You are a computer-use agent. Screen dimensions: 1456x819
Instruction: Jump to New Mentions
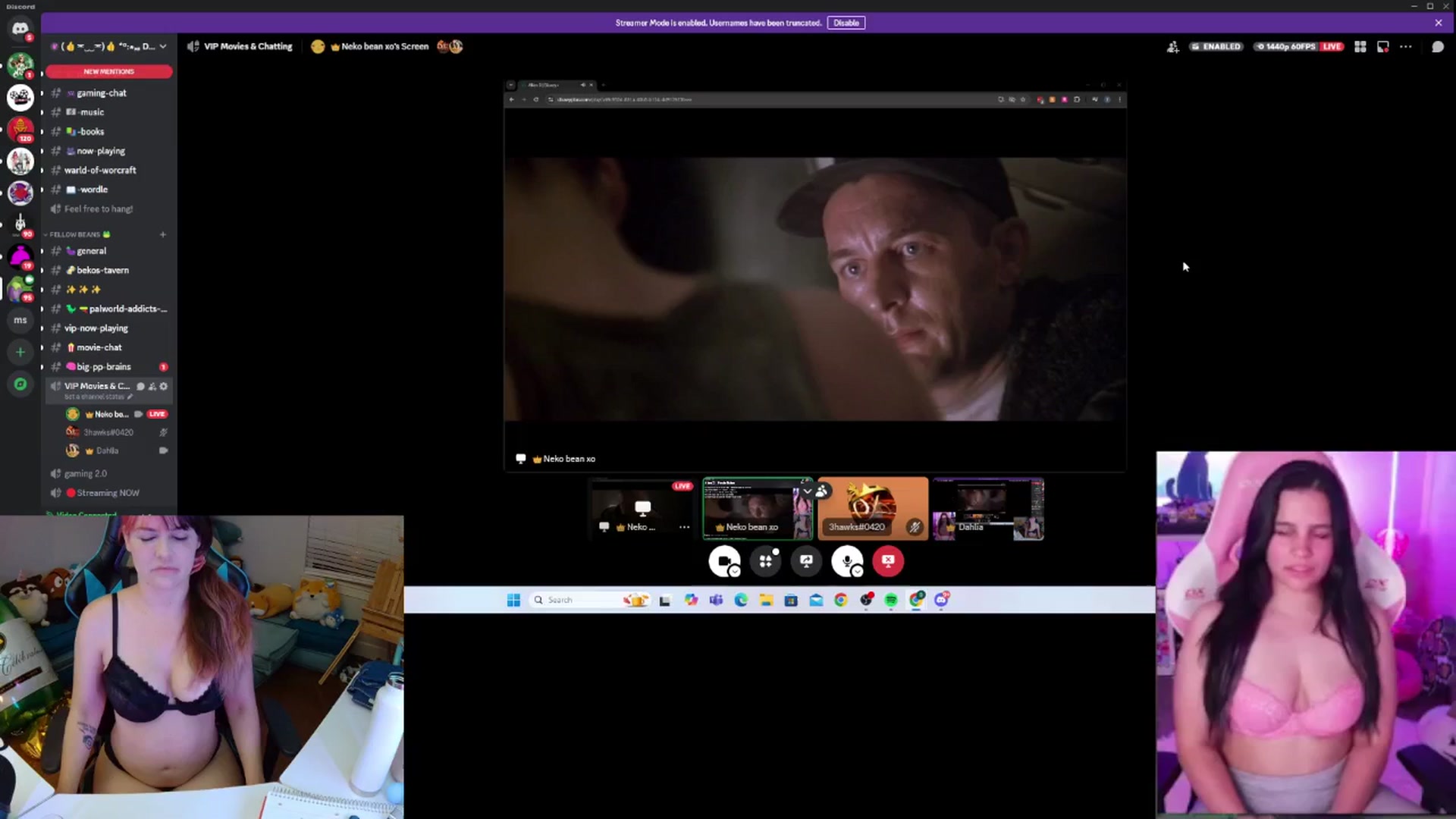[x=108, y=71]
